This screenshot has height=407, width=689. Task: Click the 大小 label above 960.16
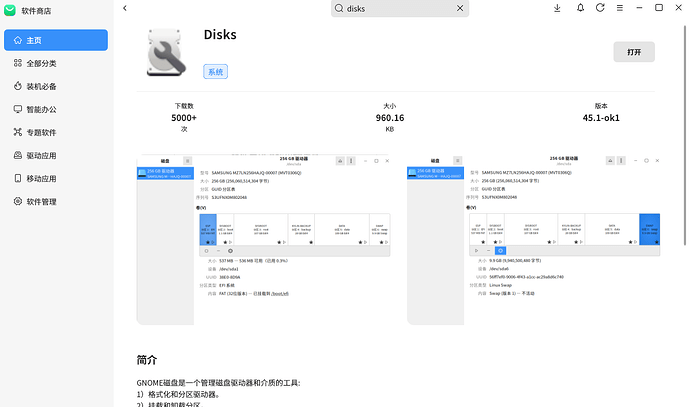(390, 106)
